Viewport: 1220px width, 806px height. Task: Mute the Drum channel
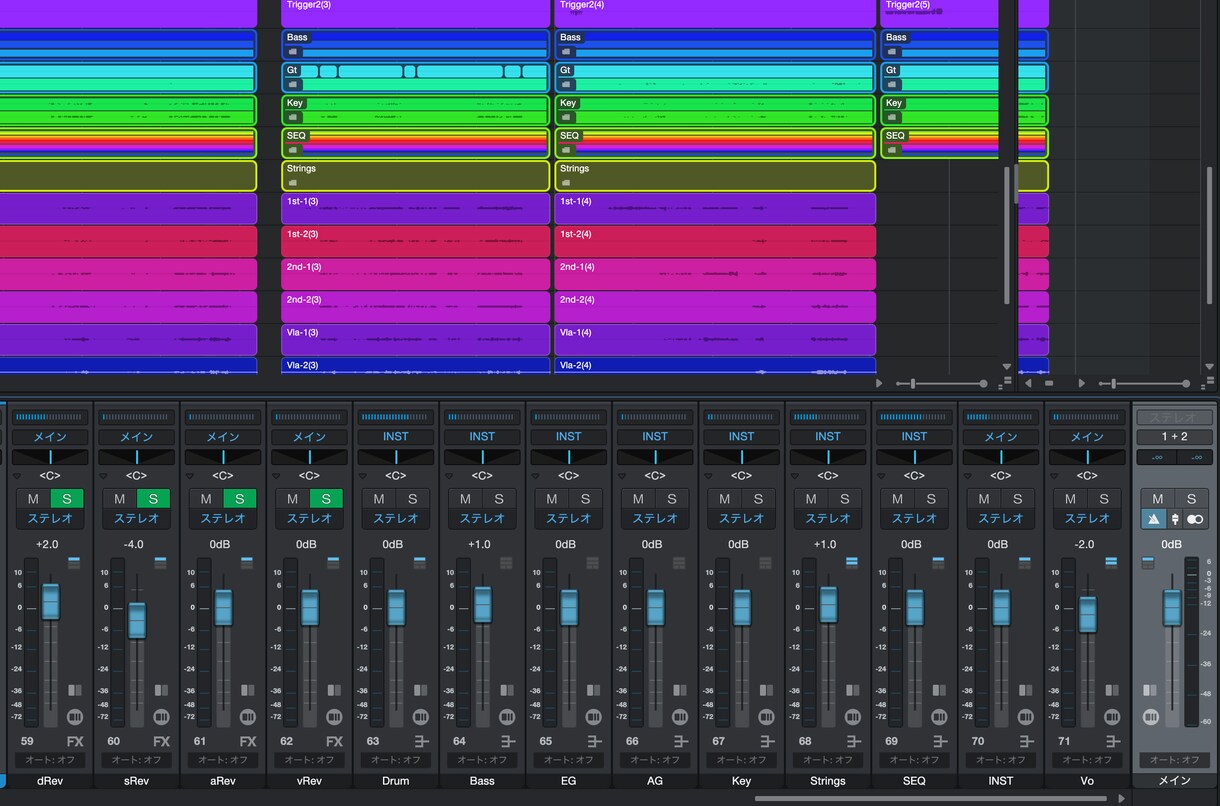tap(379, 499)
